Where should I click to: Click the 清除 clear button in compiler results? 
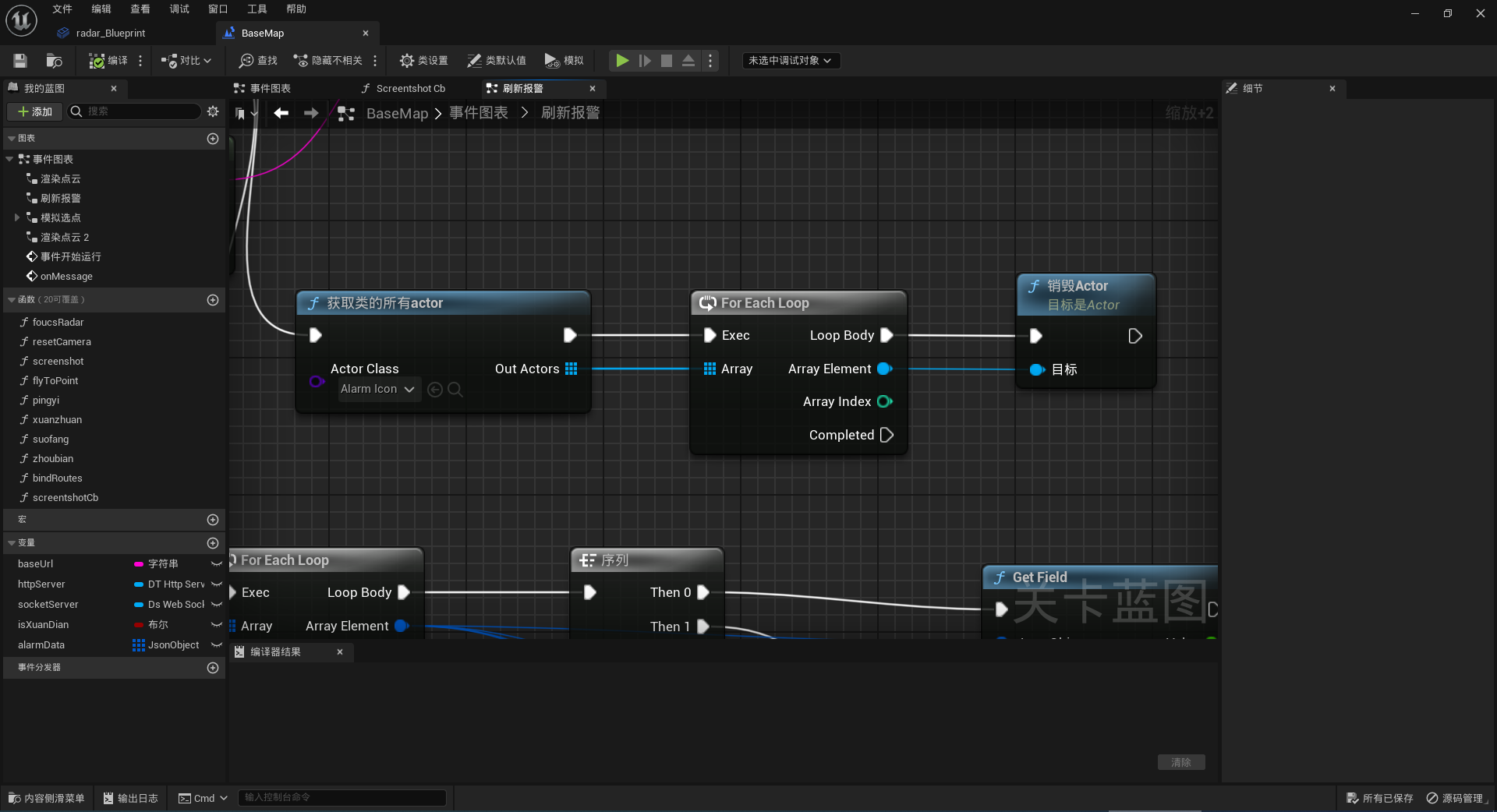(x=1181, y=762)
